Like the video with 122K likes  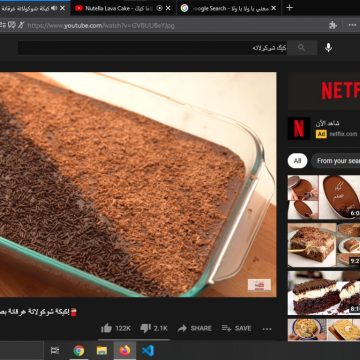click(116, 328)
